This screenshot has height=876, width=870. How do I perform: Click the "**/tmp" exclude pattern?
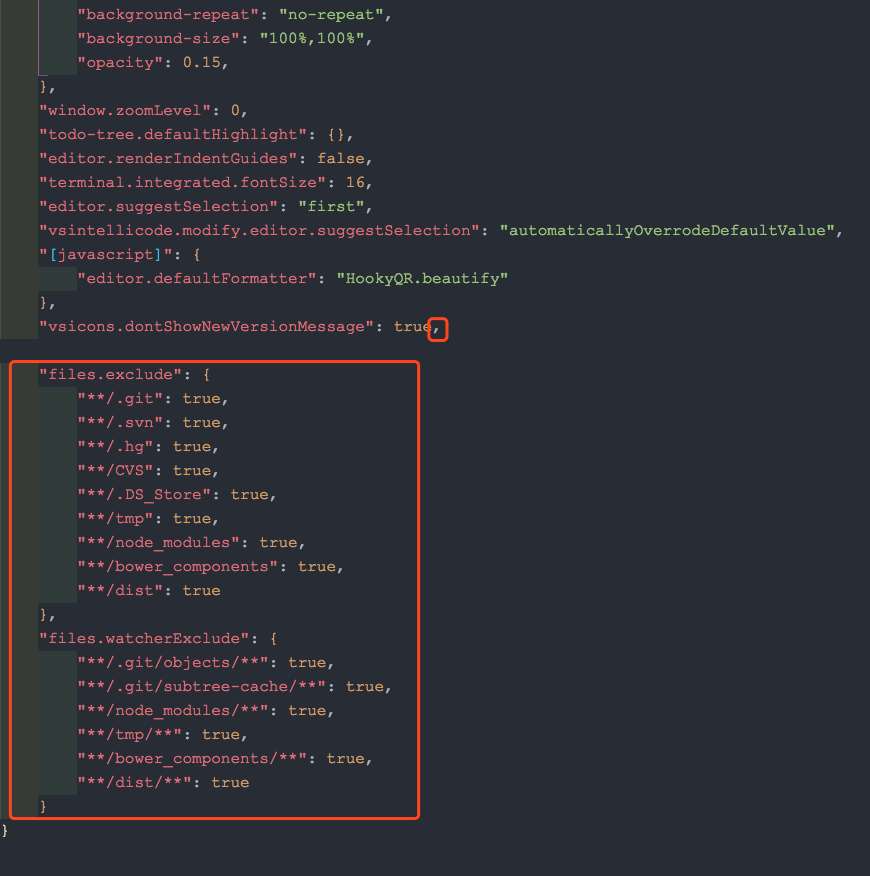tap(116, 518)
